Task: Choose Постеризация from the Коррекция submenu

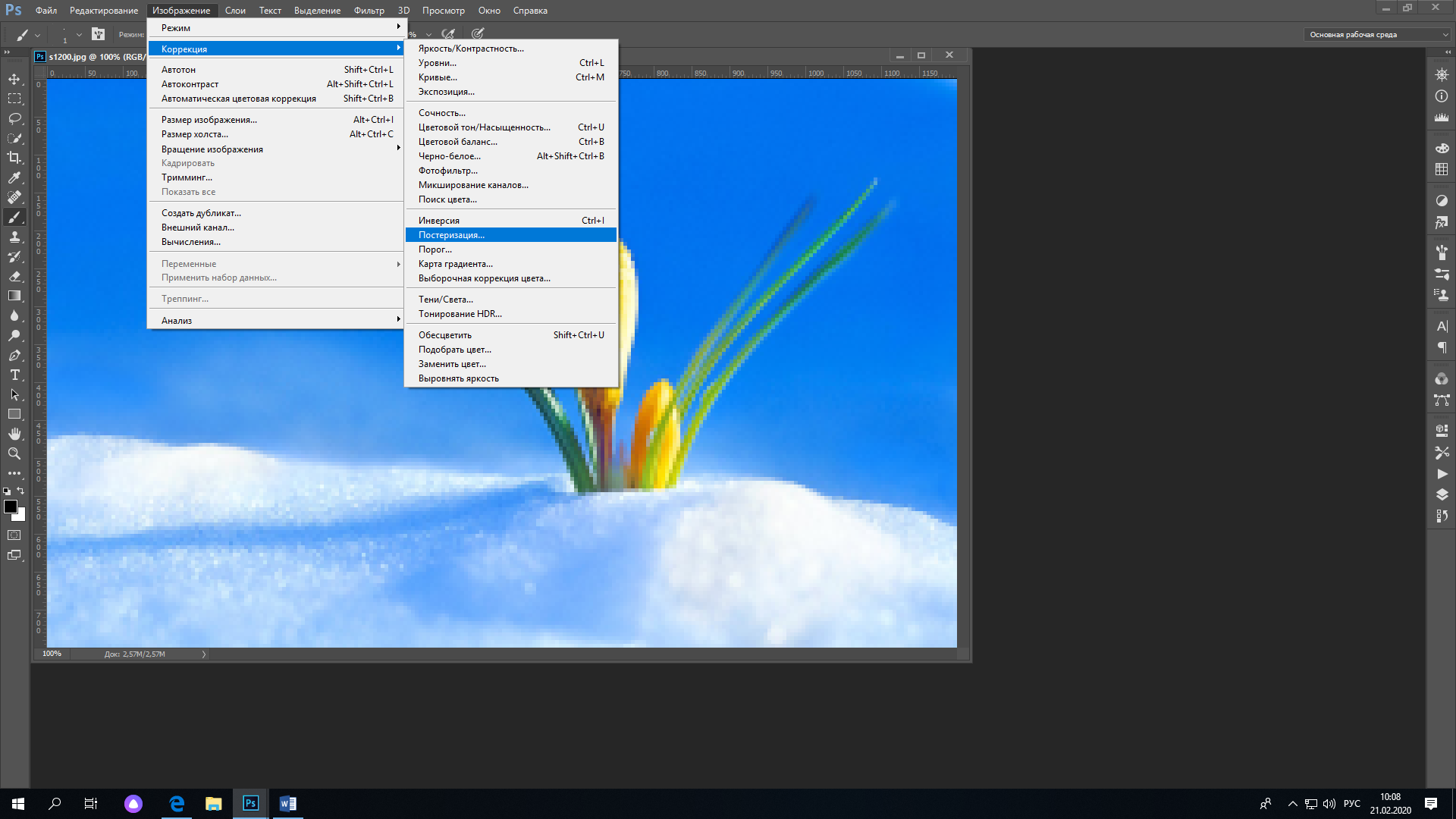Action: click(x=451, y=235)
